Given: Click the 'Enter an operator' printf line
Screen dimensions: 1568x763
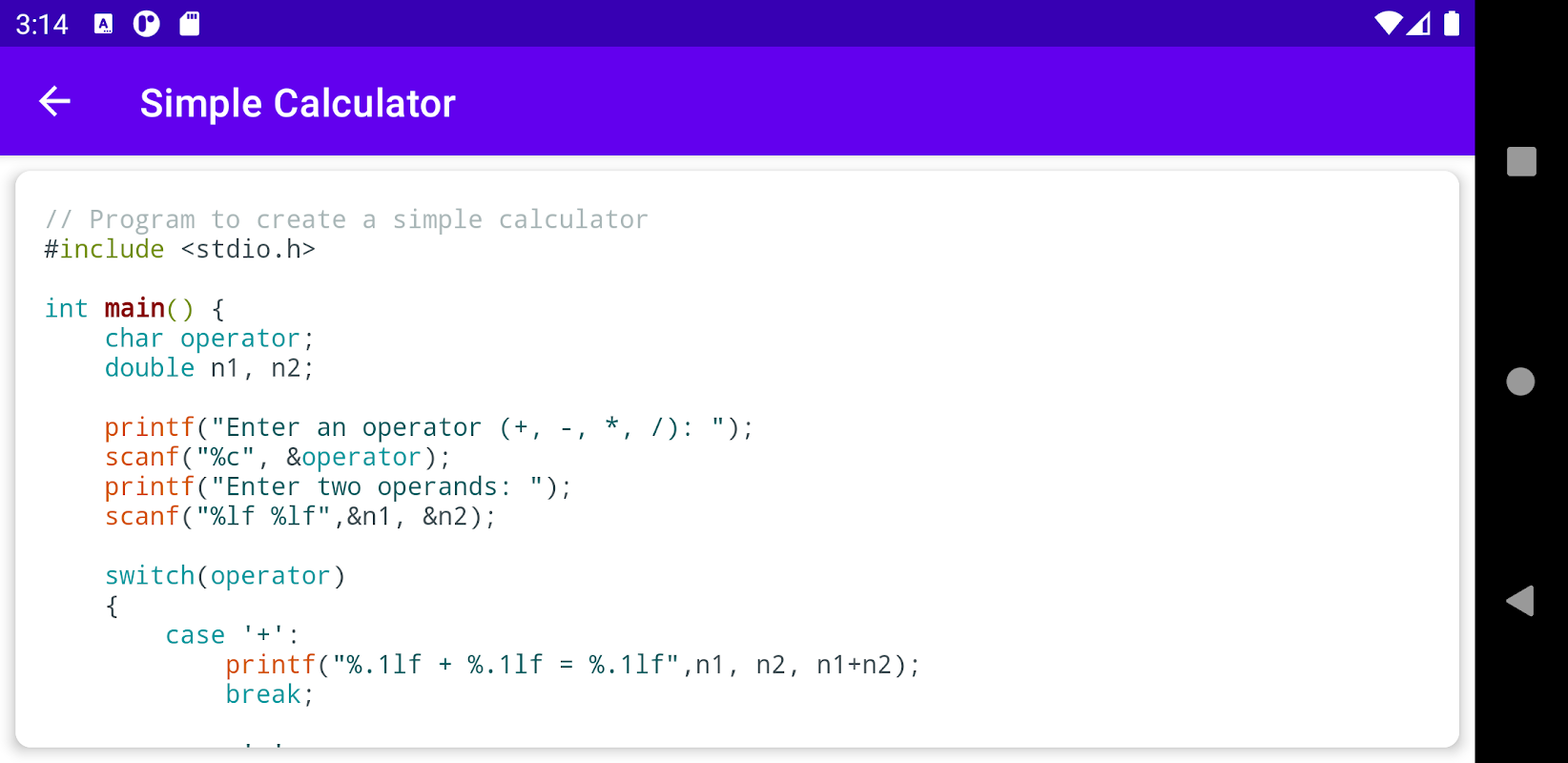Looking at the screenshot, I should tap(428, 427).
